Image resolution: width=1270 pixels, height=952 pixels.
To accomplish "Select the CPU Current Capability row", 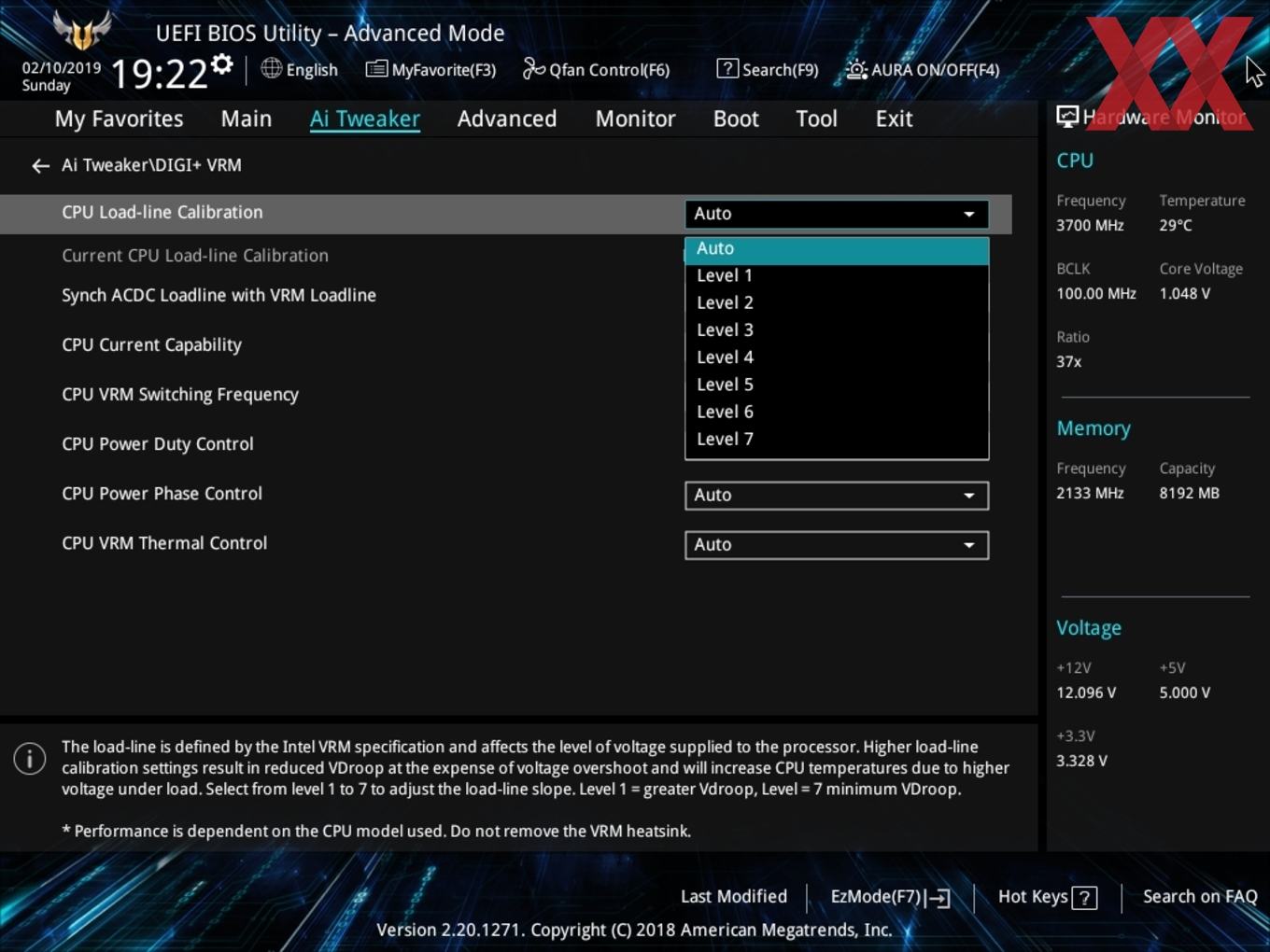I will point(151,345).
